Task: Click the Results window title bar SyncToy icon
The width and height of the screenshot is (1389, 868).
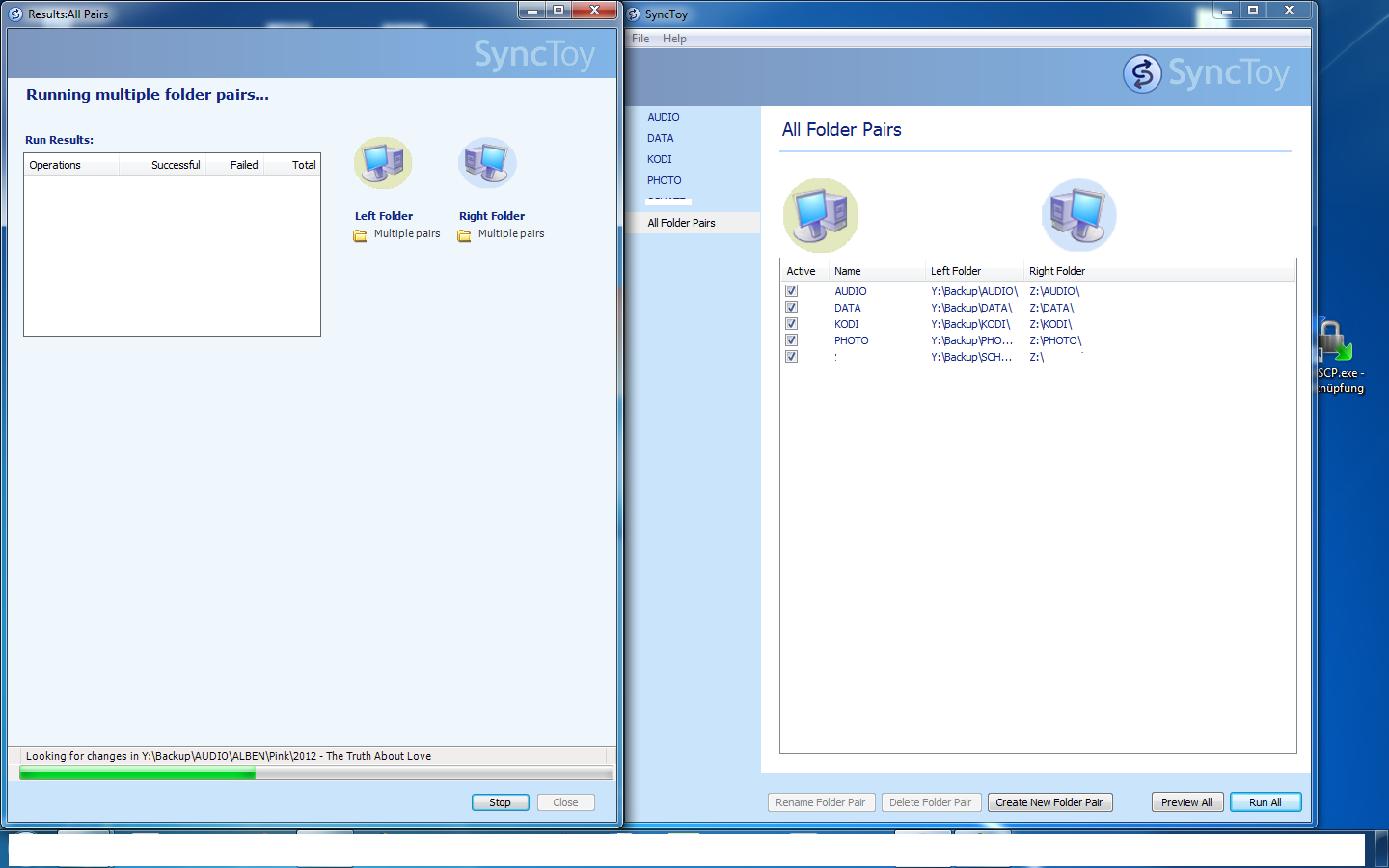Action: click(x=15, y=14)
